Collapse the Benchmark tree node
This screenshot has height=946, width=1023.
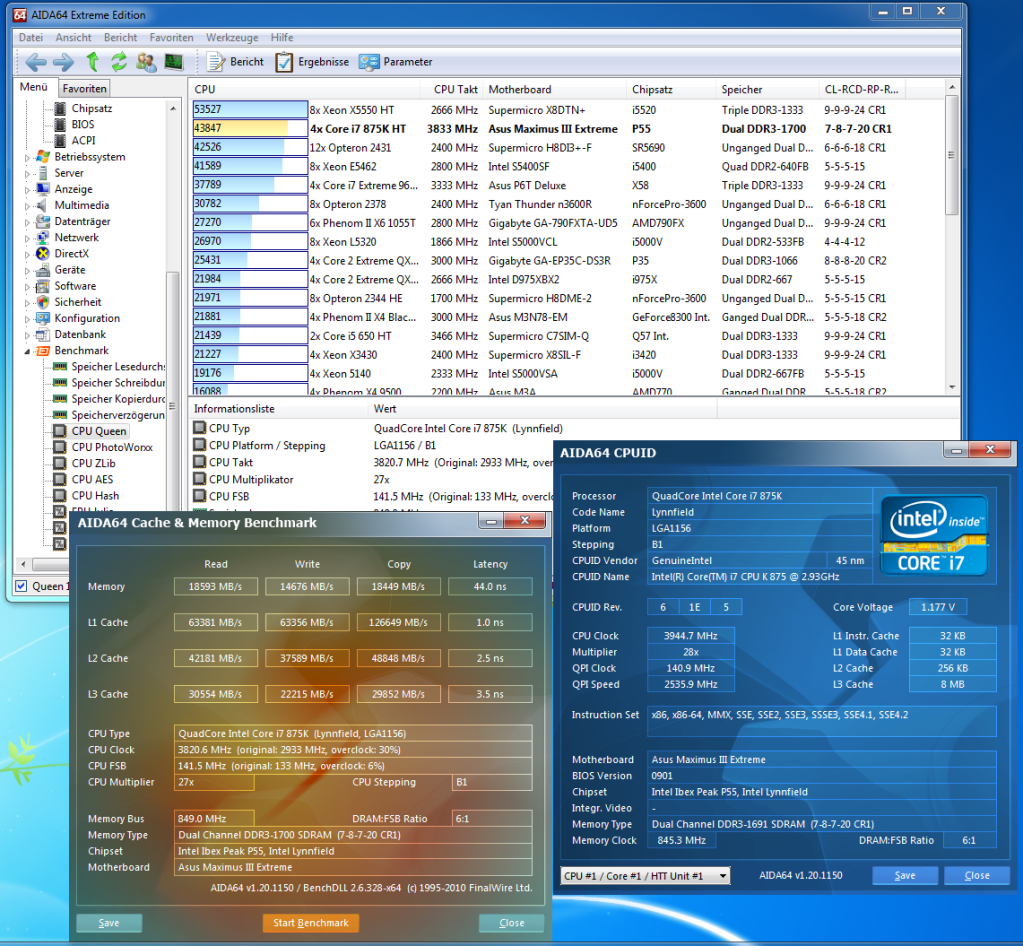tap(28, 351)
